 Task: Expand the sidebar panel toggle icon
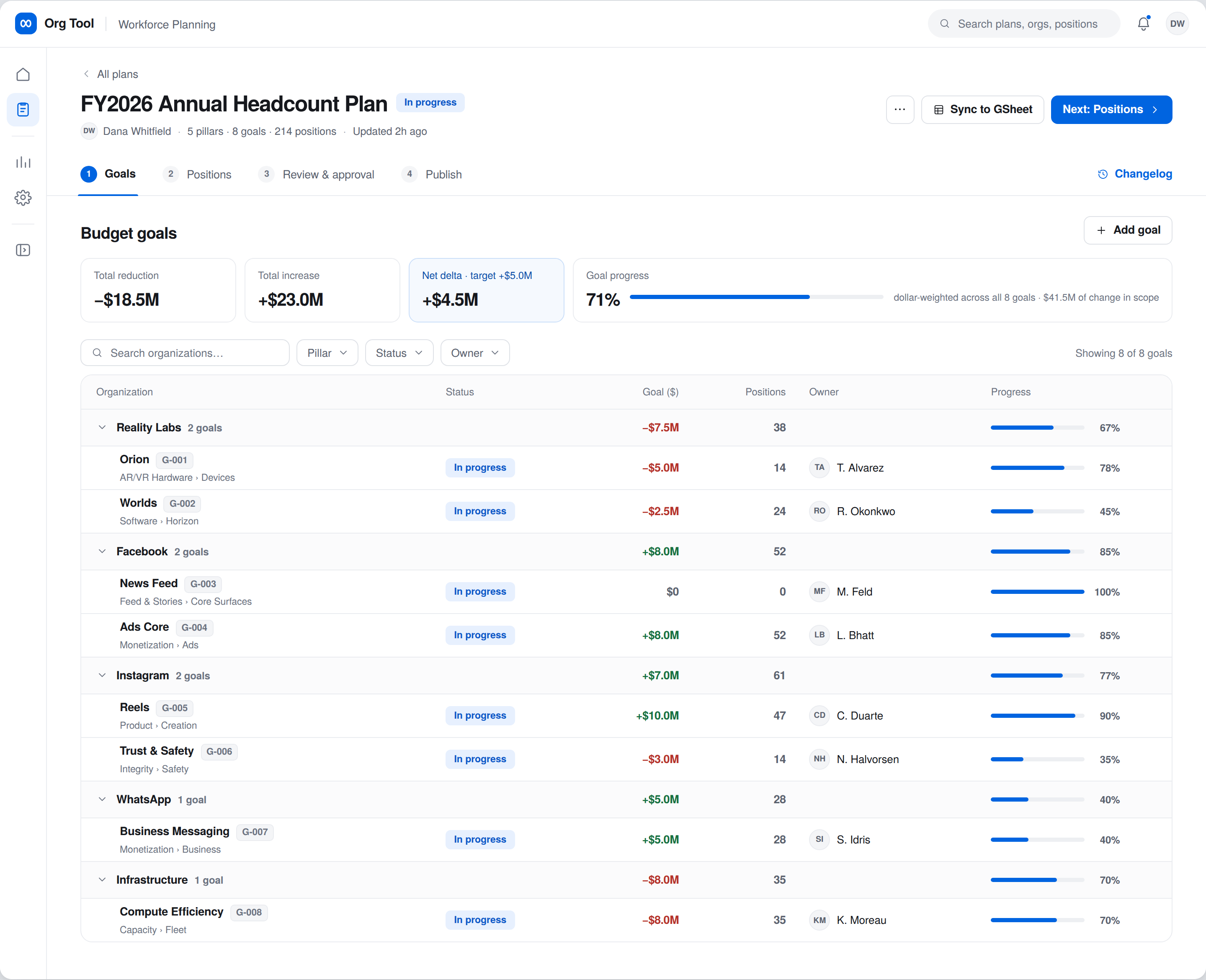point(23,250)
